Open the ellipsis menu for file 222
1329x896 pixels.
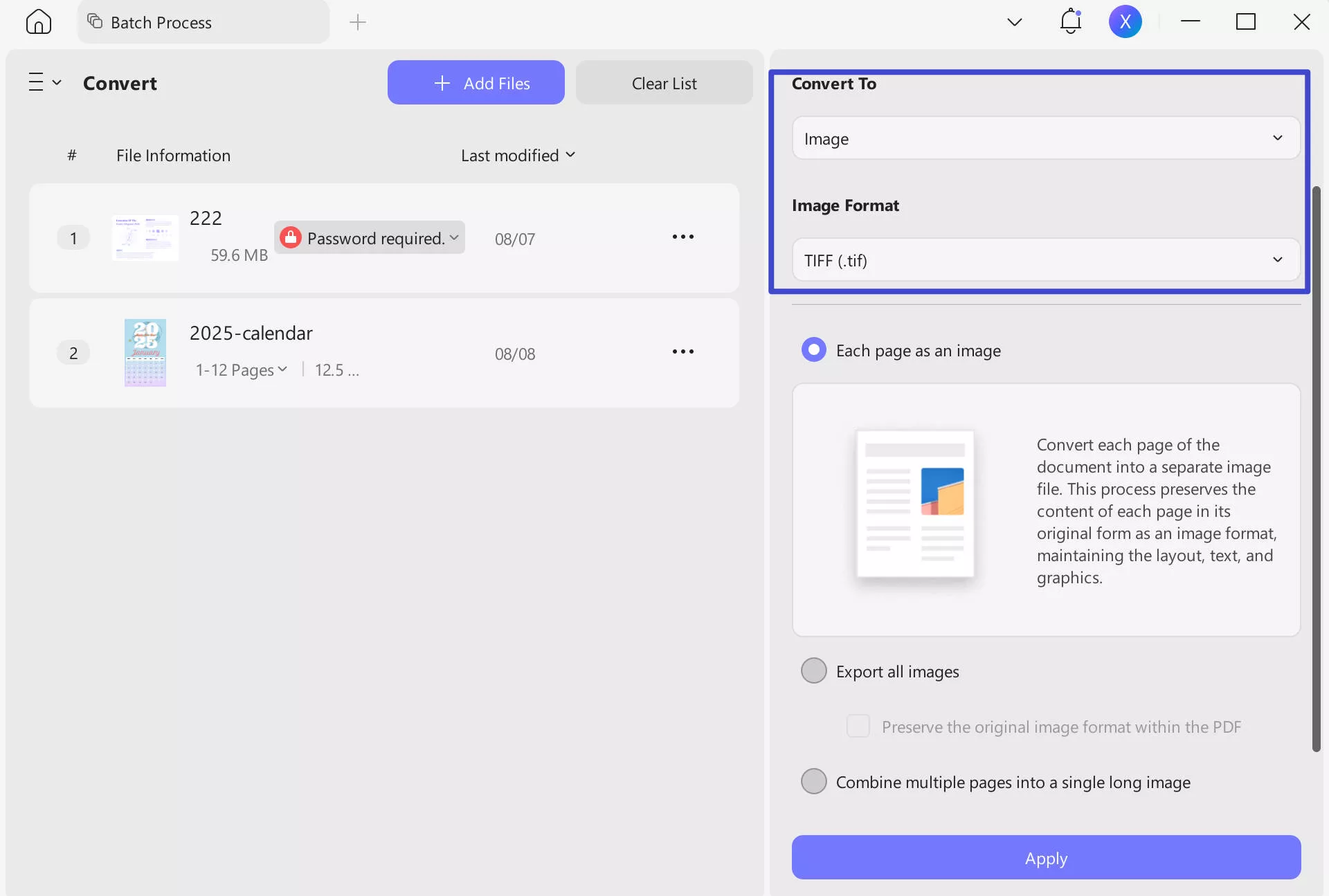(x=682, y=237)
